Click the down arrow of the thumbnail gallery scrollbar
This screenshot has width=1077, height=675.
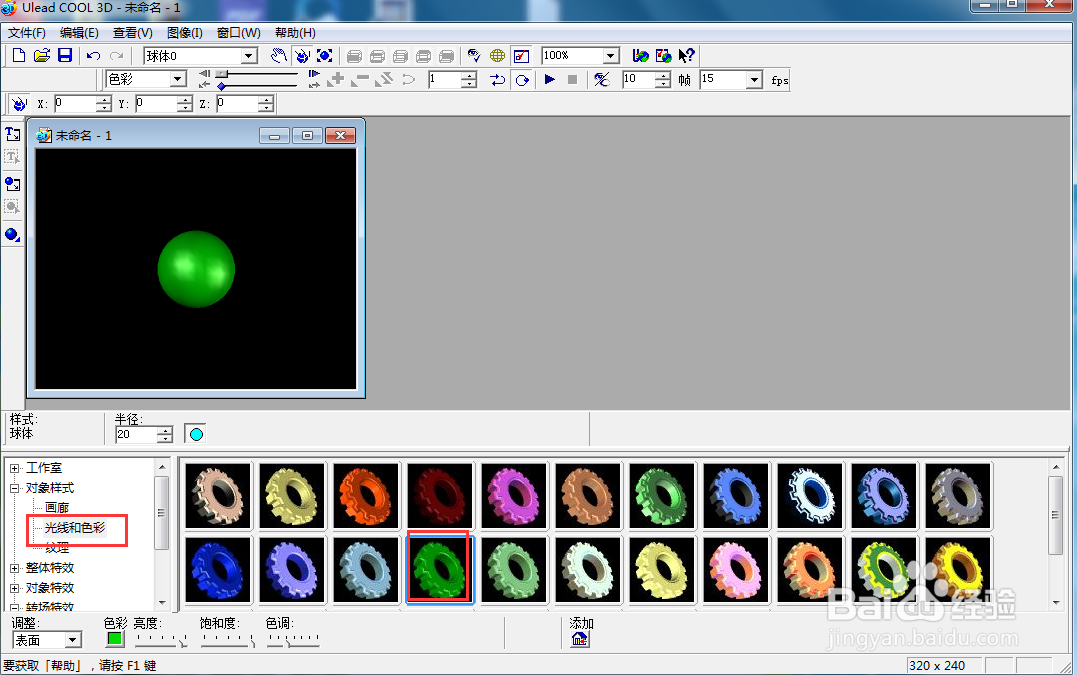pos(1056,602)
